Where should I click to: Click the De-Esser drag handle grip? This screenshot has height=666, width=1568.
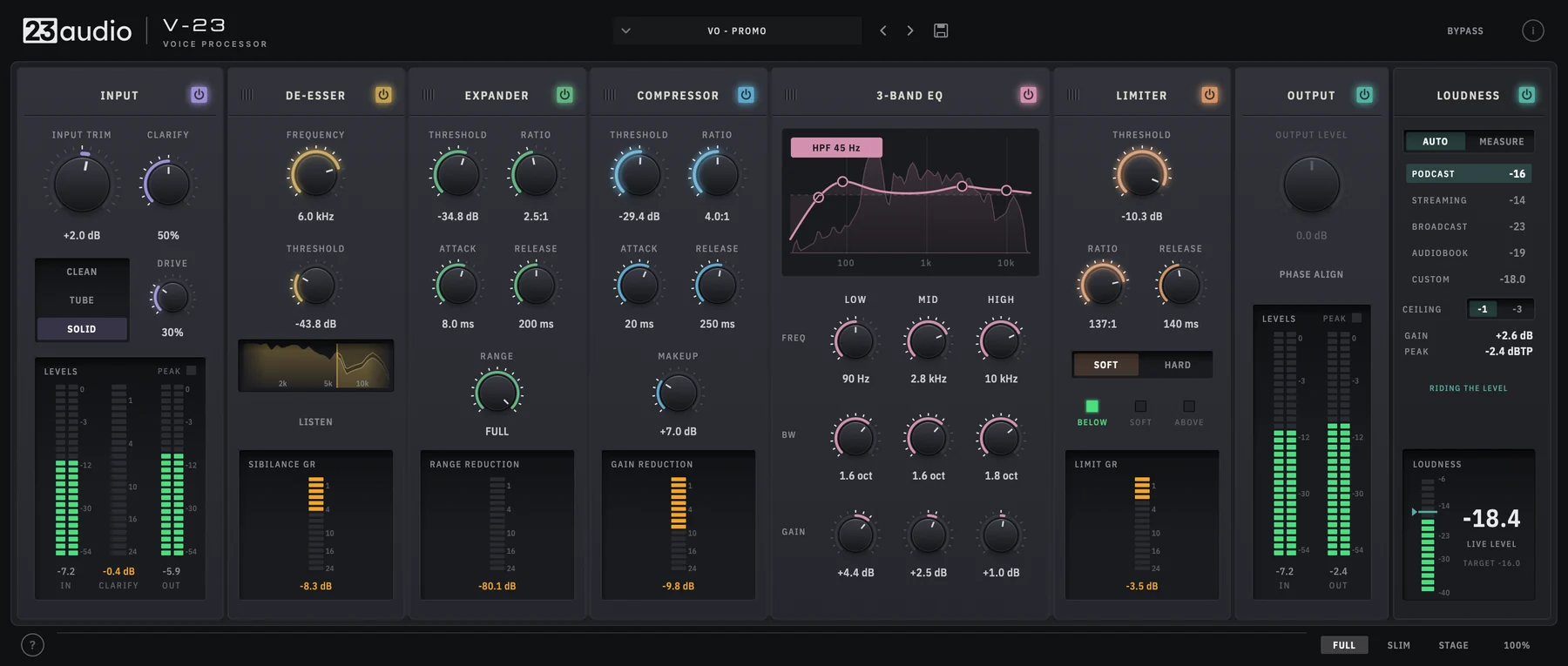tap(247, 95)
